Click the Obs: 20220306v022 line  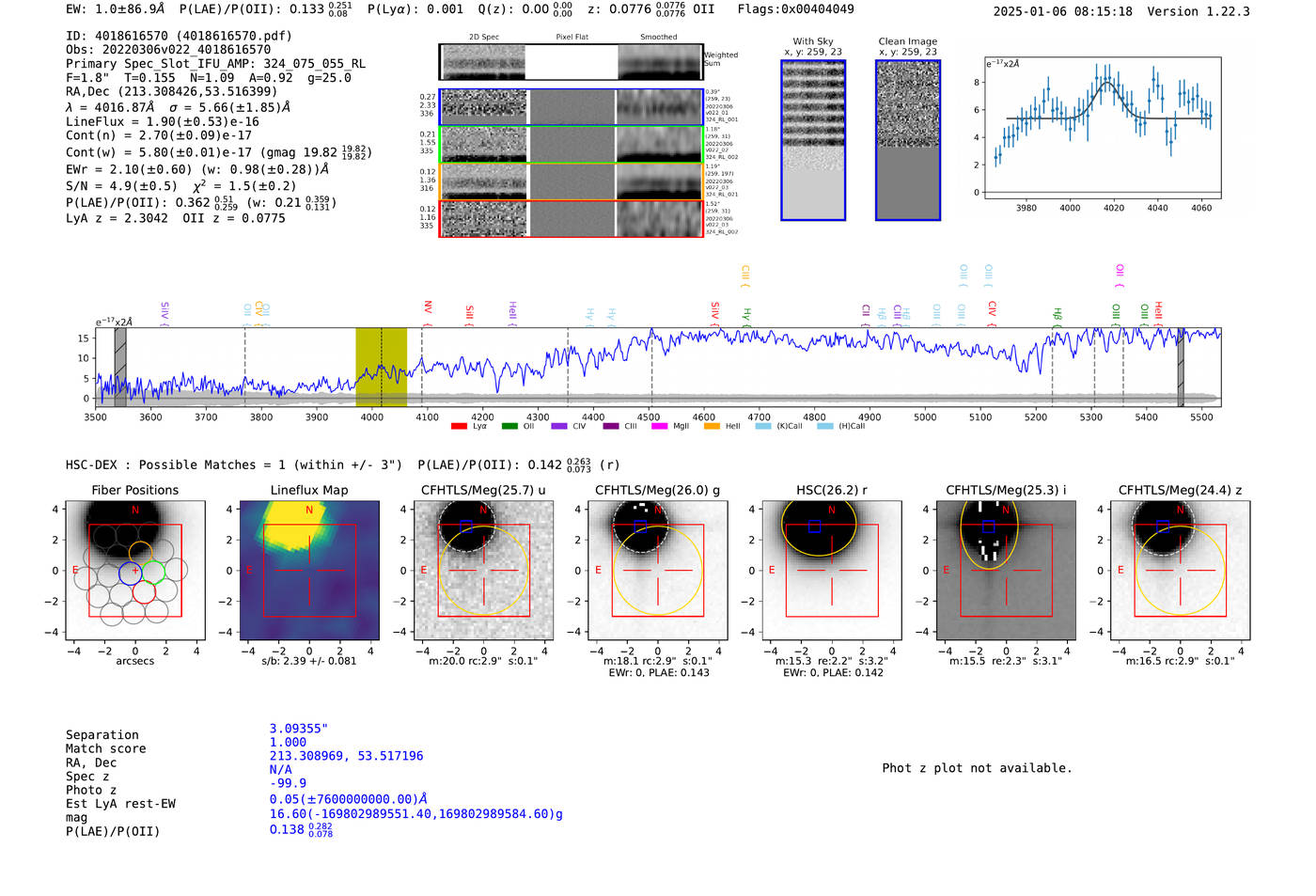(168, 49)
